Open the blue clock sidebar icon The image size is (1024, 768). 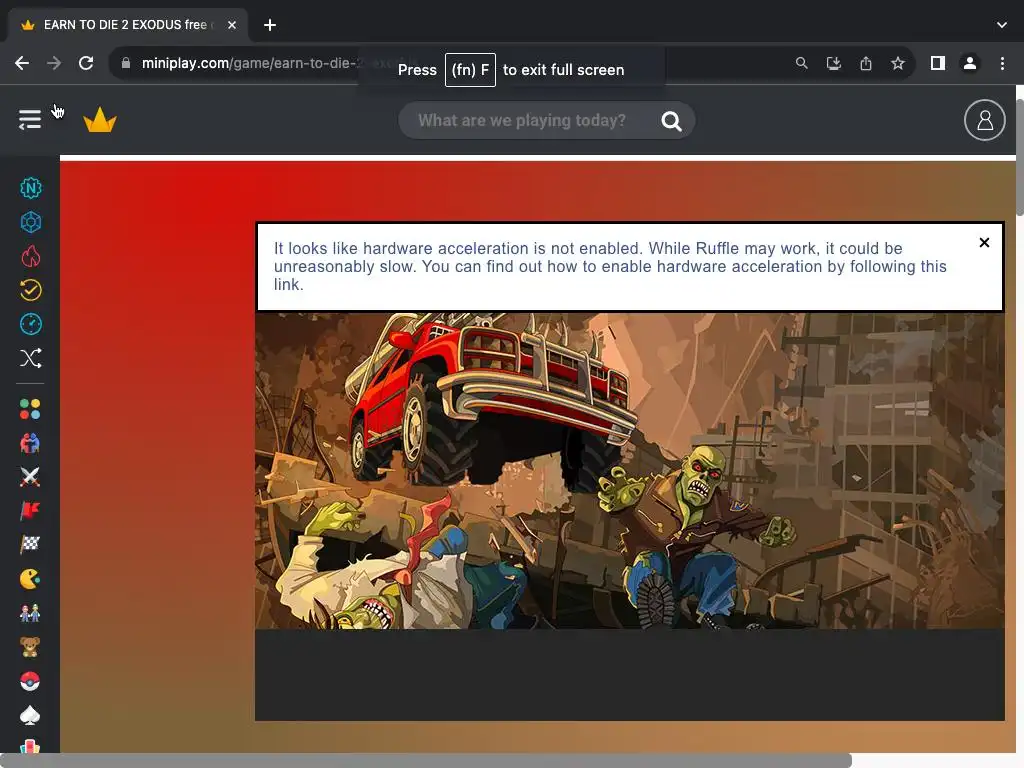coord(31,324)
